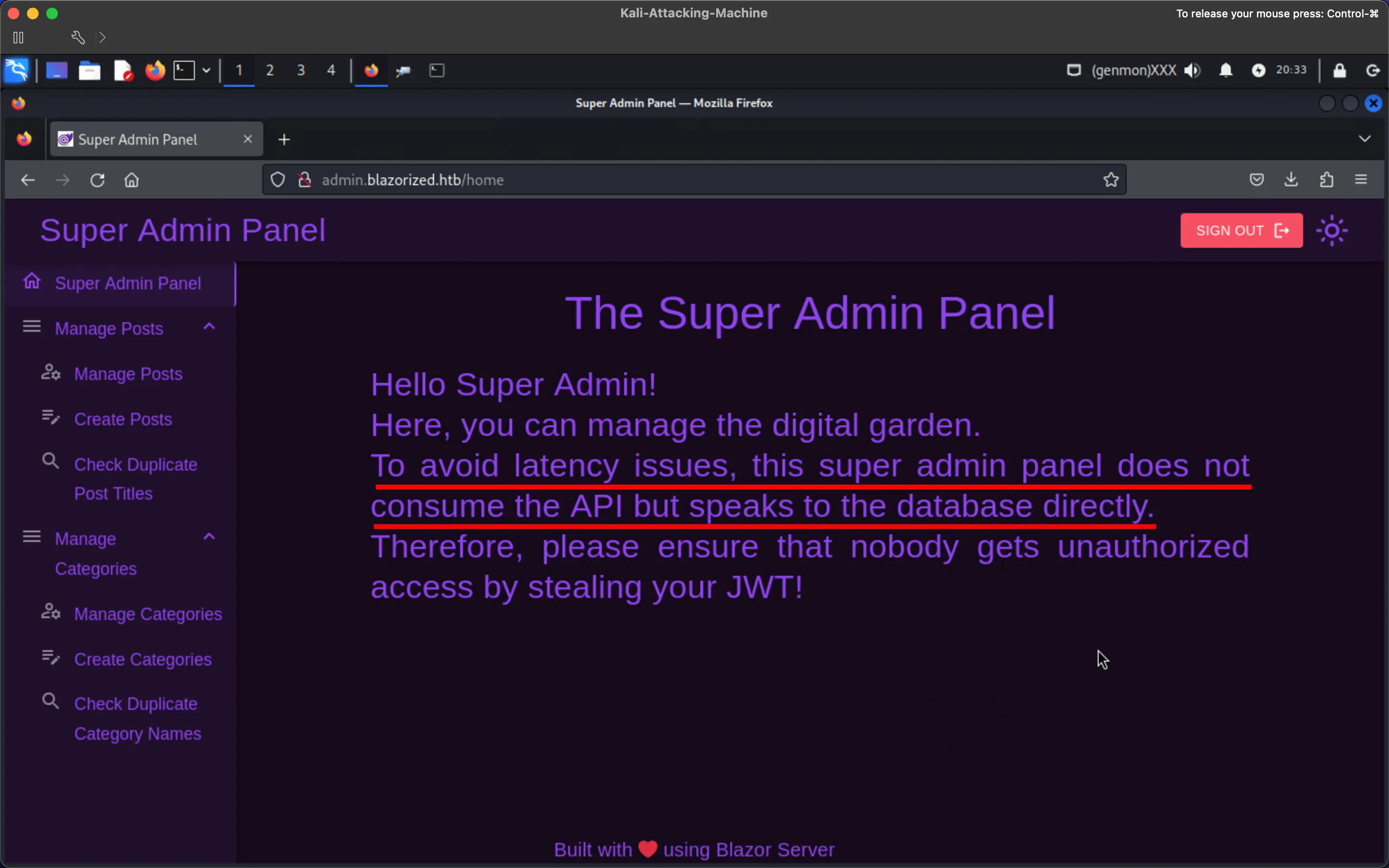Select the Super Admin Panel browser tab
Screen dimensions: 1389x868
click(x=156, y=139)
